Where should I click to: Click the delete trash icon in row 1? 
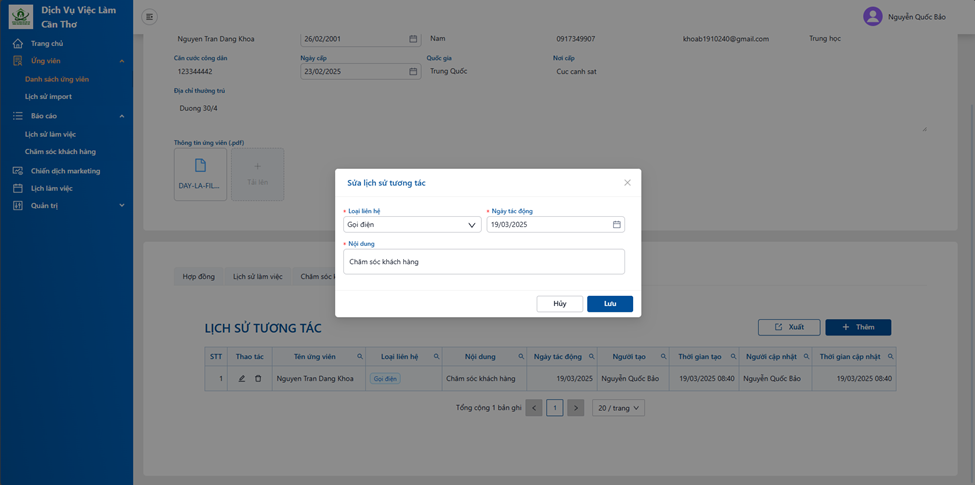click(258, 378)
